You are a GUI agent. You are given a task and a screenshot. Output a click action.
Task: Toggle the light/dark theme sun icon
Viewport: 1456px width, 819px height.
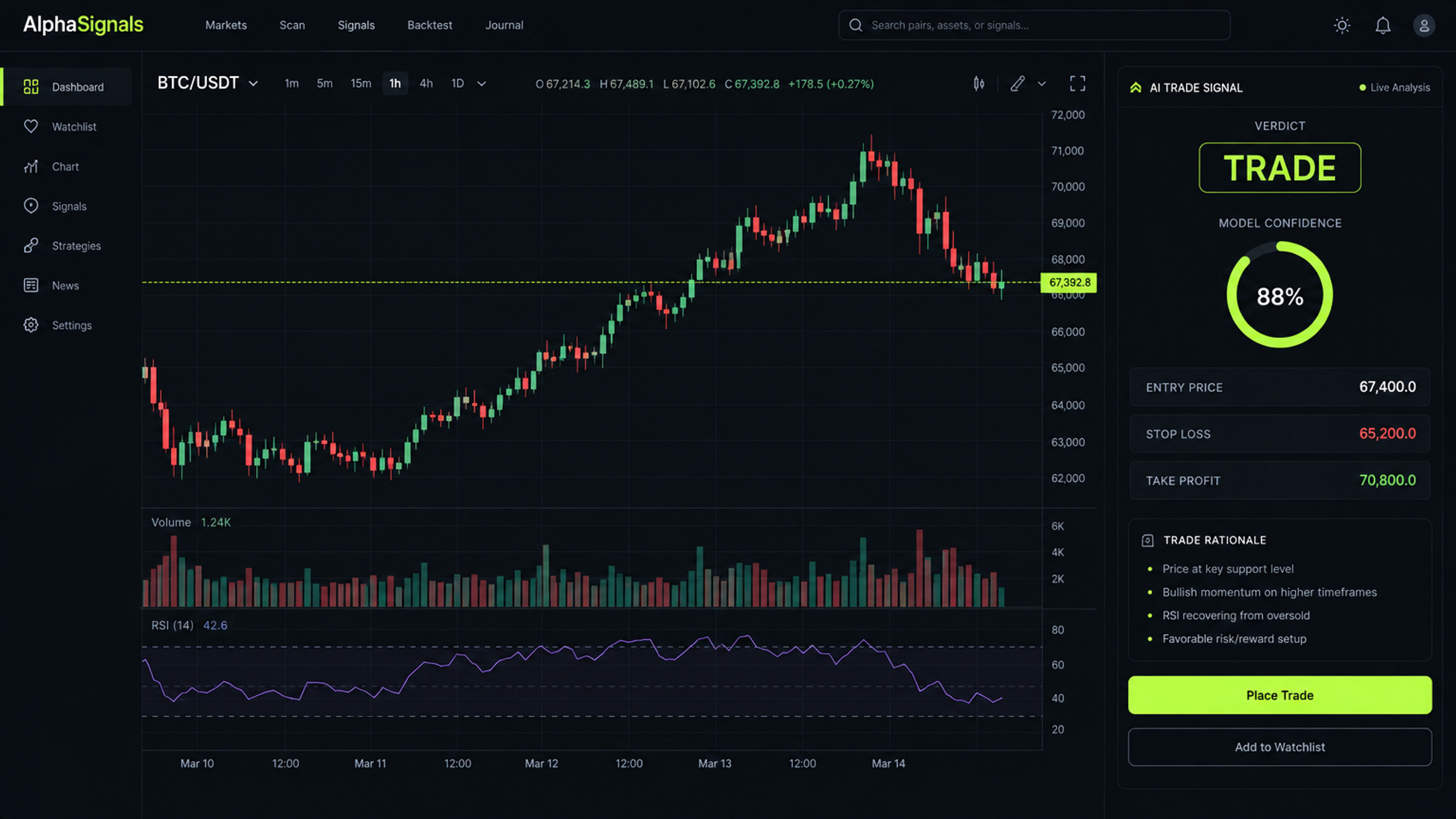[1342, 26]
